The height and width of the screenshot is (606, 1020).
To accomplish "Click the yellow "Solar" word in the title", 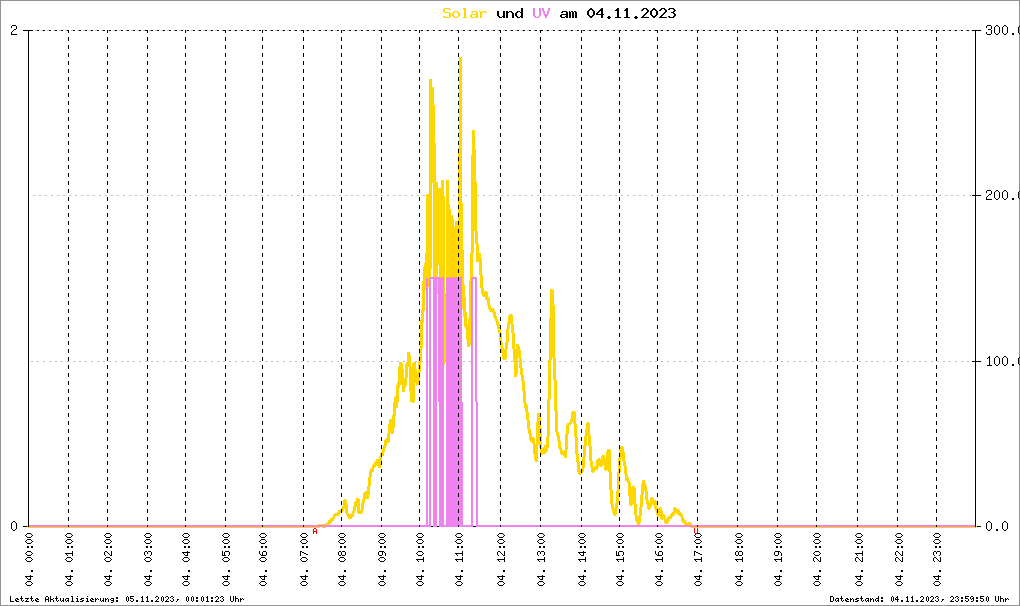I will pos(465,13).
